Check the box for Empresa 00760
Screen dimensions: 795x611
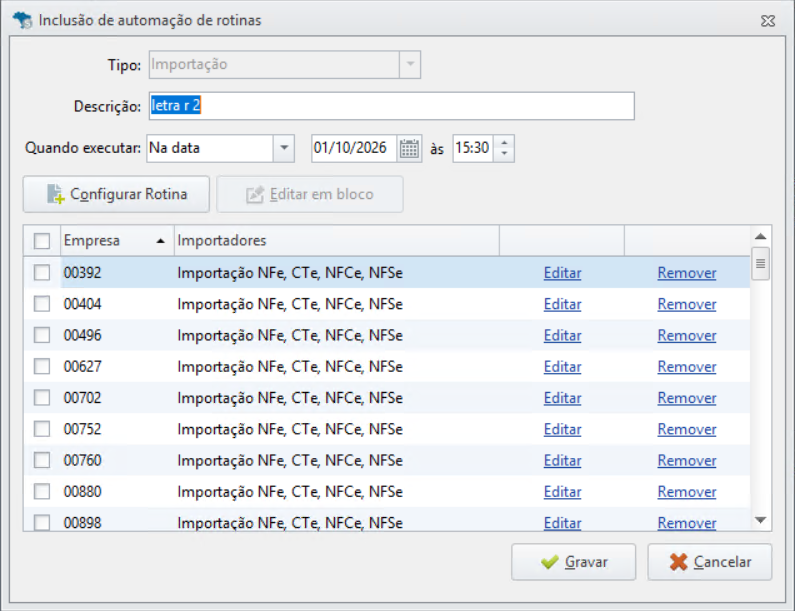coord(42,460)
